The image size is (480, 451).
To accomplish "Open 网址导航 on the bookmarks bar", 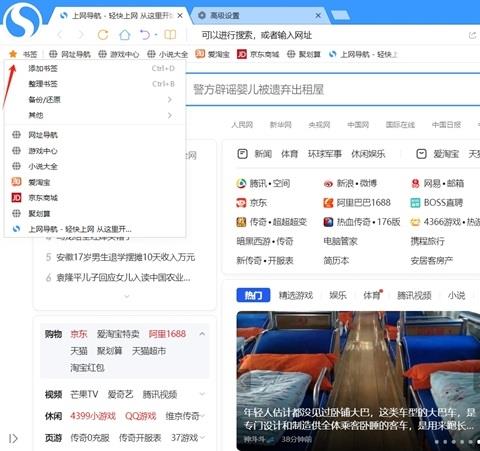I will [x=70, y=54].
